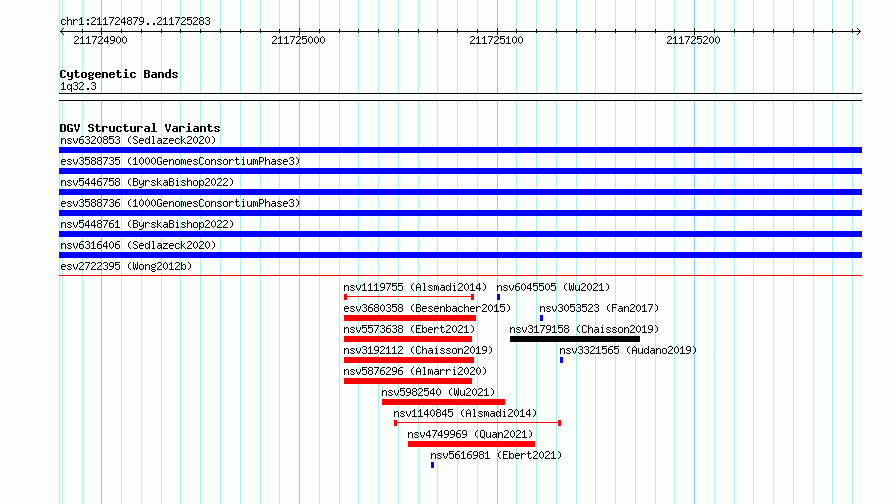Click the nsv5448761 (ByrskaBishop2022) label
The width and height of the screenshot is (890, 504).
147,224
